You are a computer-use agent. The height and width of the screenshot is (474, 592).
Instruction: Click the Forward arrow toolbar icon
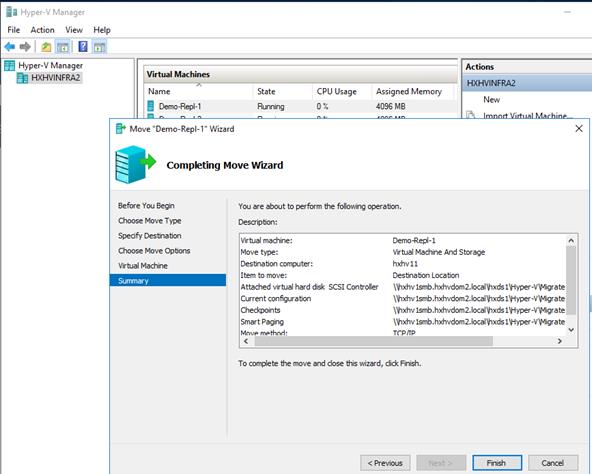point(25,47)
